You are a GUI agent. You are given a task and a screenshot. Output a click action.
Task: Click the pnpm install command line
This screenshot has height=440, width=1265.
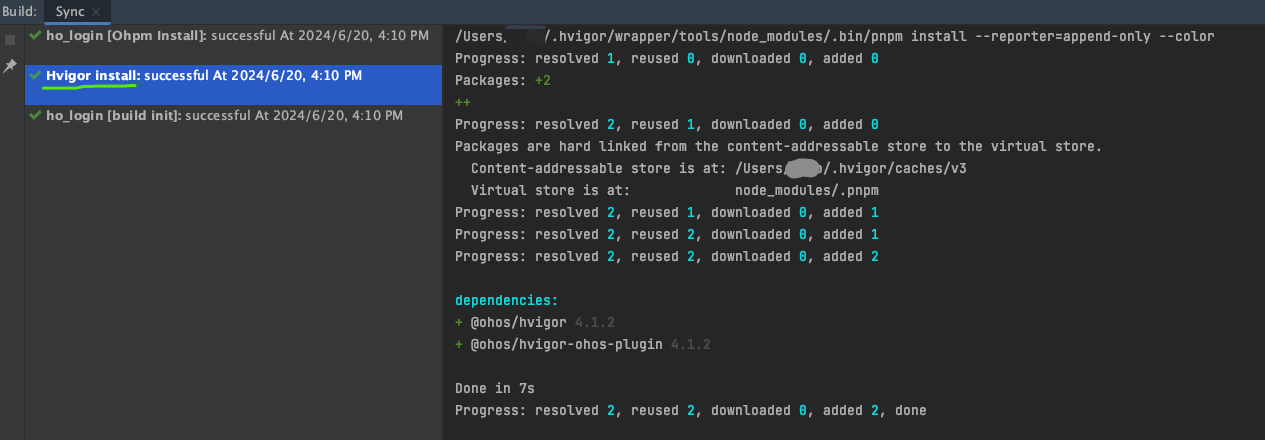834,37
